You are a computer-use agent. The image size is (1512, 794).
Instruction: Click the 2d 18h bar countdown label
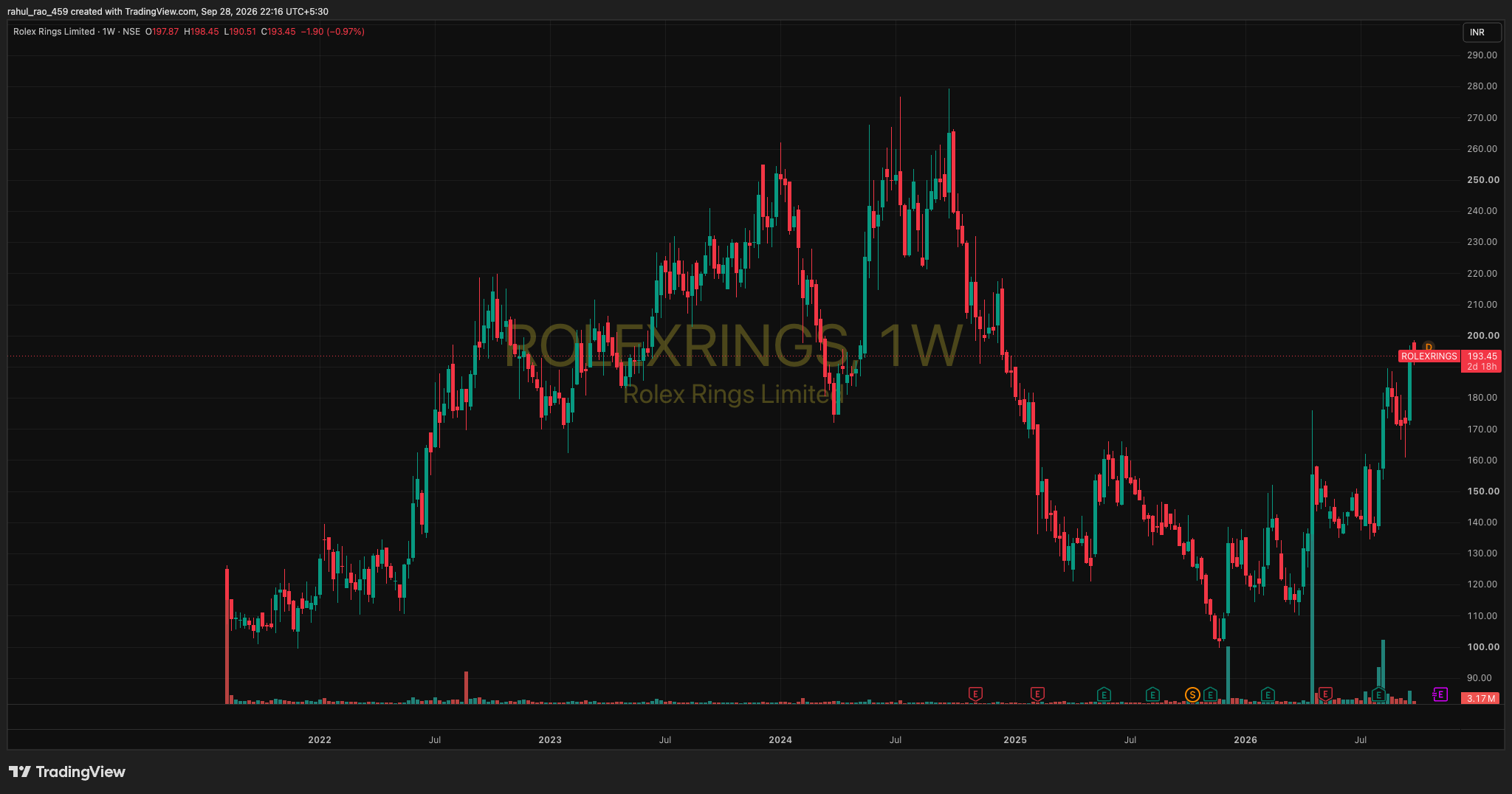1482,367
